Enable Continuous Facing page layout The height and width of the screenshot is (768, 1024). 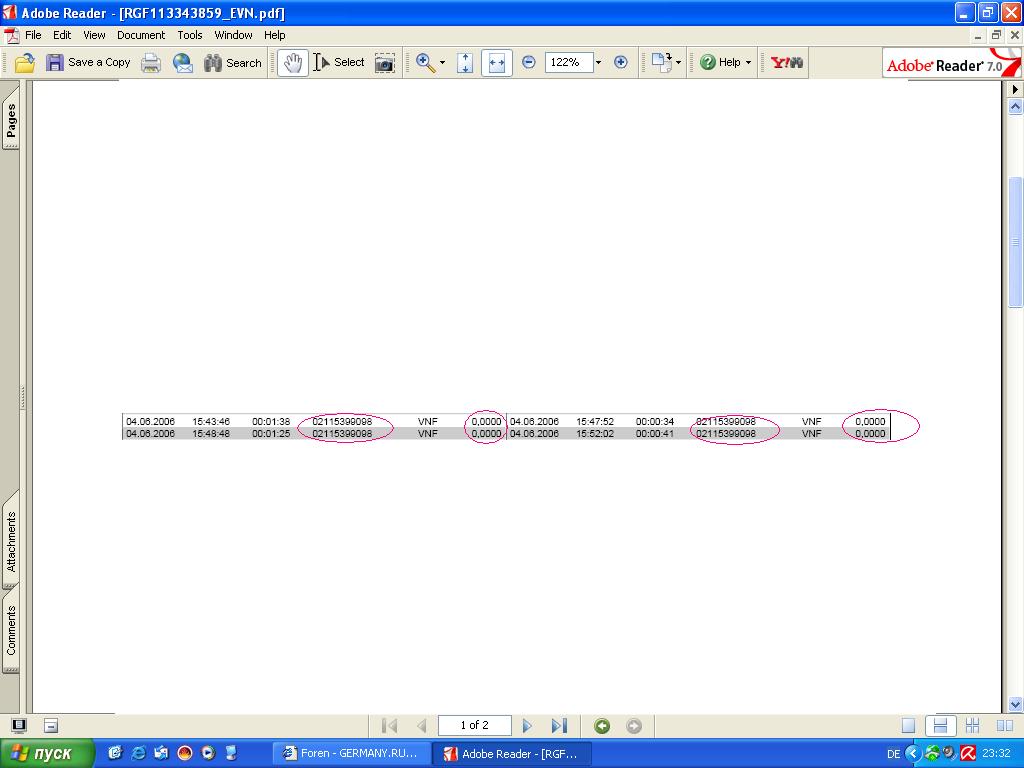[x=971, y=726]
